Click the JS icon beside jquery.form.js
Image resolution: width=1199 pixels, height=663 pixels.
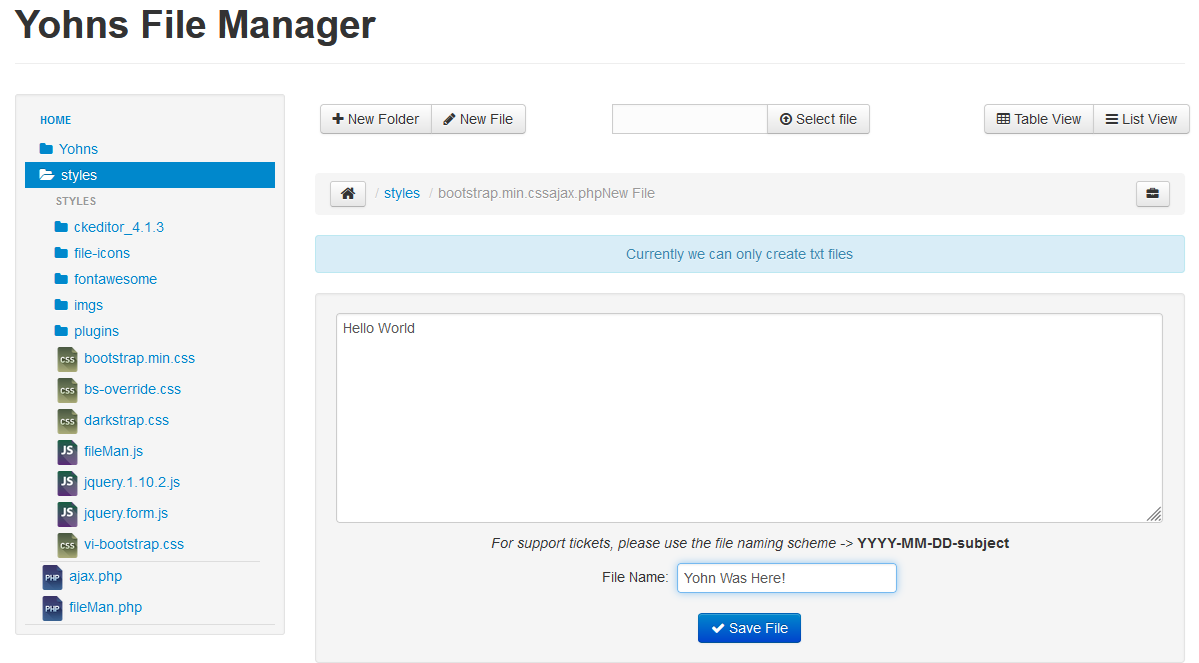[67, 514]
